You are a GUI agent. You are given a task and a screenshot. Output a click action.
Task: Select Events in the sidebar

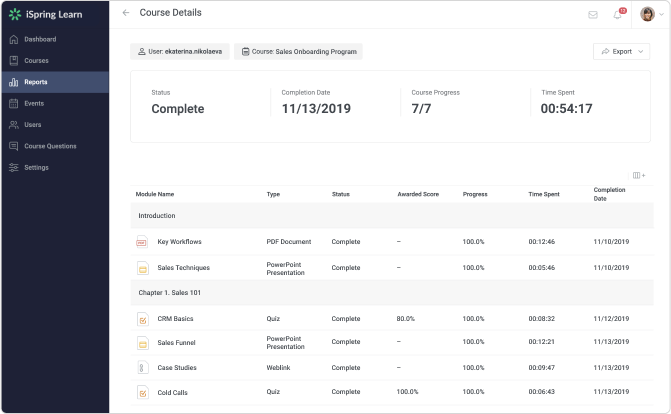55,104
